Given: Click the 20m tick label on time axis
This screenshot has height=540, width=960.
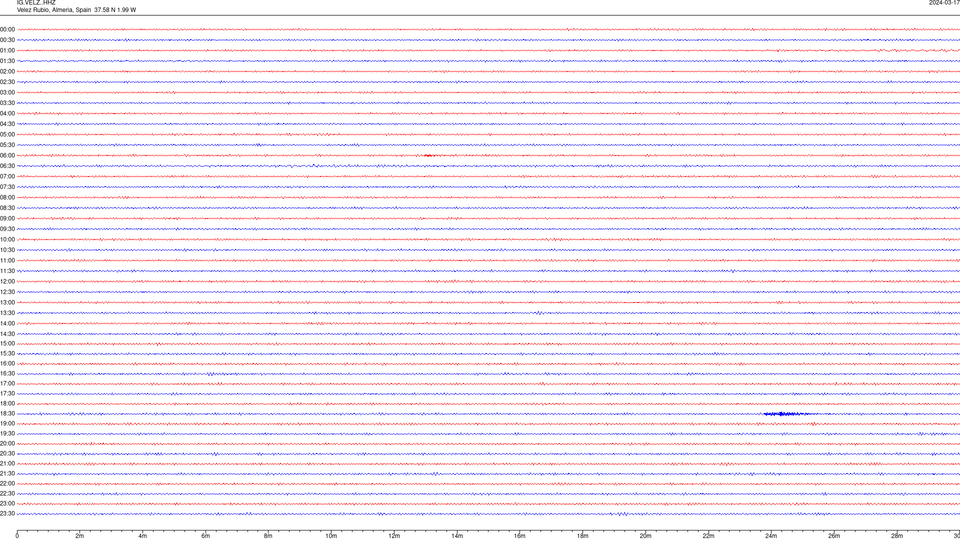Looking at the screenshot, I should coord(645,536).
